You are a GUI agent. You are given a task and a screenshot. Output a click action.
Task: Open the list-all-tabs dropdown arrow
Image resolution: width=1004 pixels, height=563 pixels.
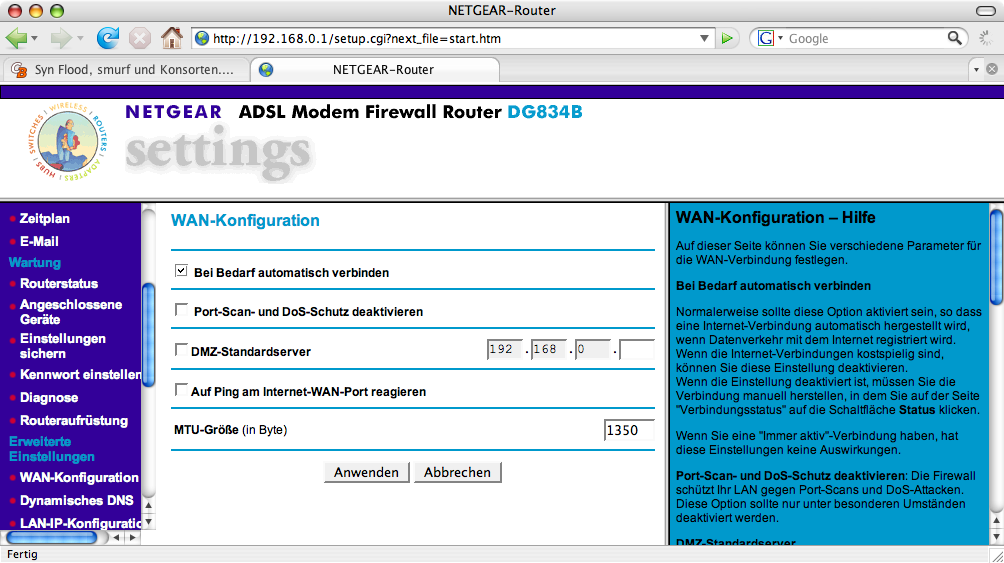pos(976,69)
